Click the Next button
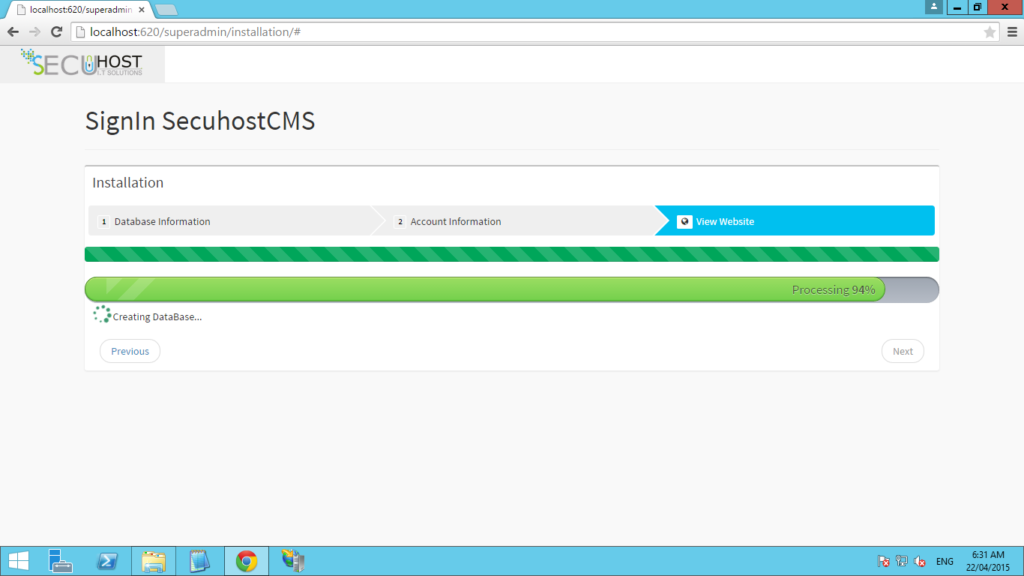Screen dimensions: 1024x576 click(902, 351)
